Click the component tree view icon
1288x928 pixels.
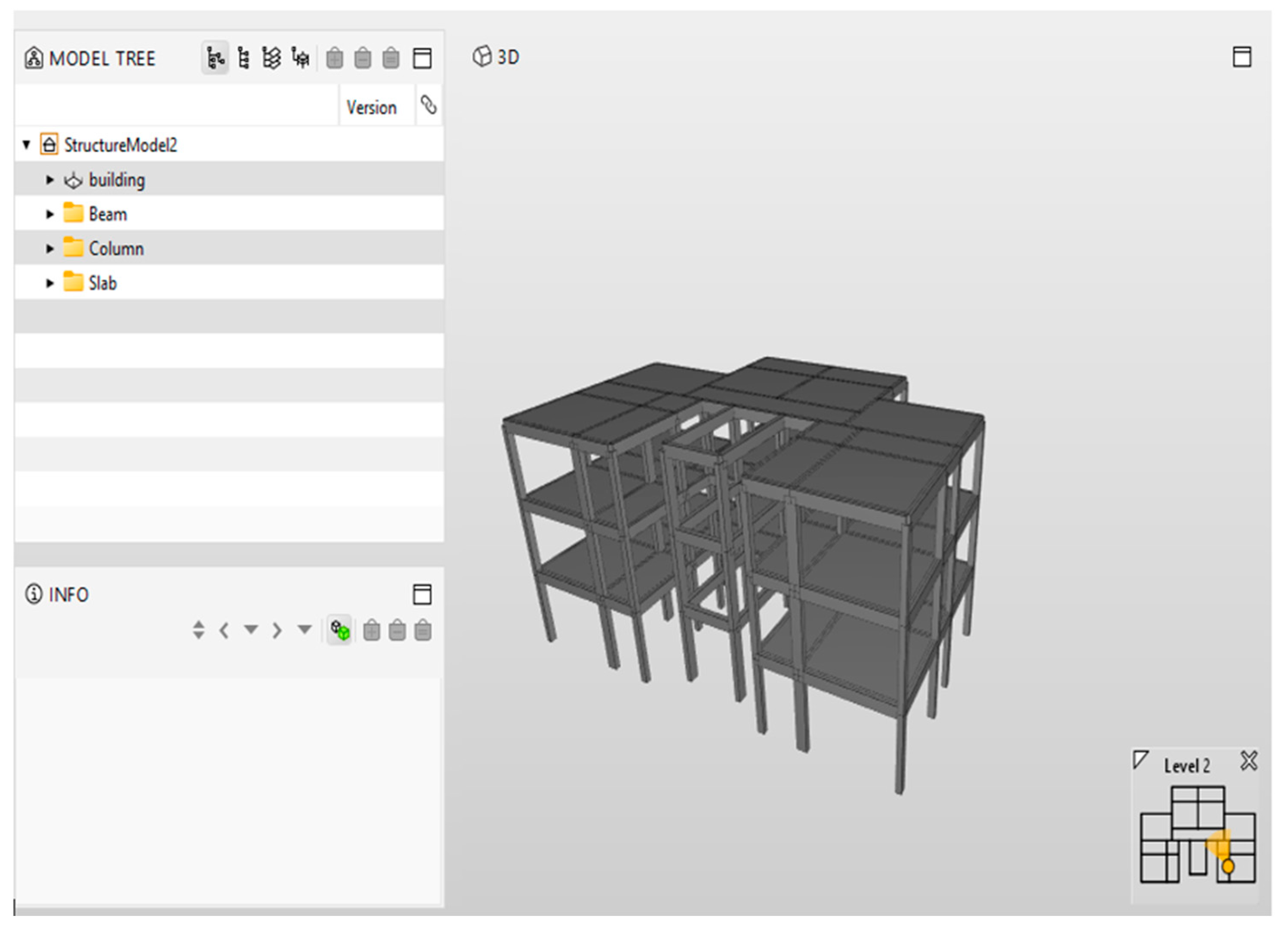(300, 58)
